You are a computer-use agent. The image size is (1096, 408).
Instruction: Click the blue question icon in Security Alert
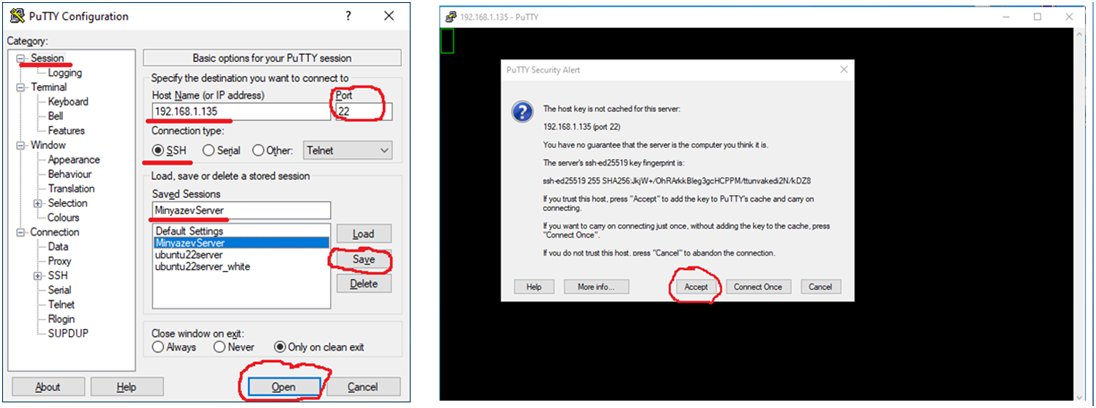522,112
